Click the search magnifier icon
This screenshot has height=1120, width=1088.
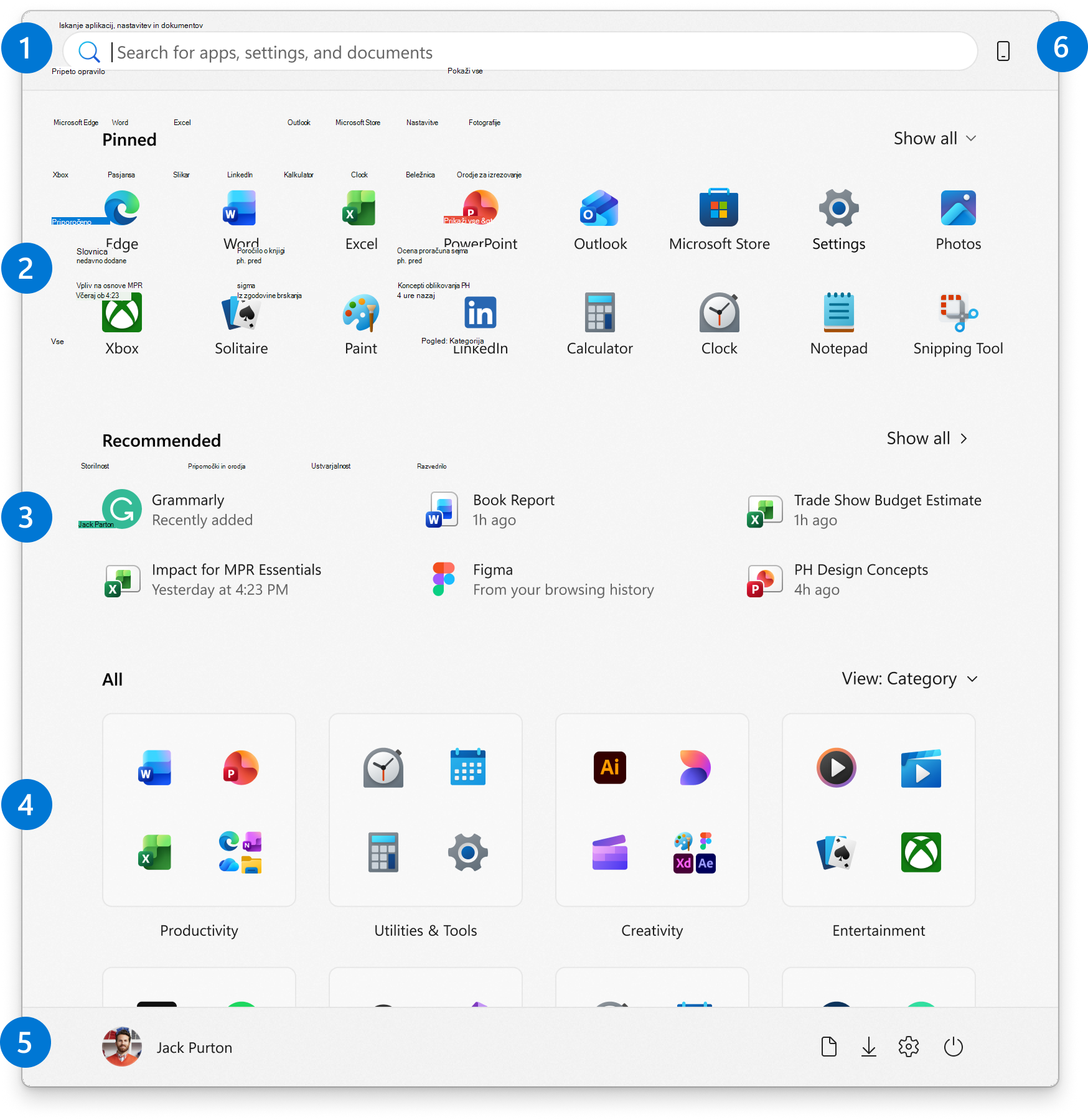pos(89,52)
